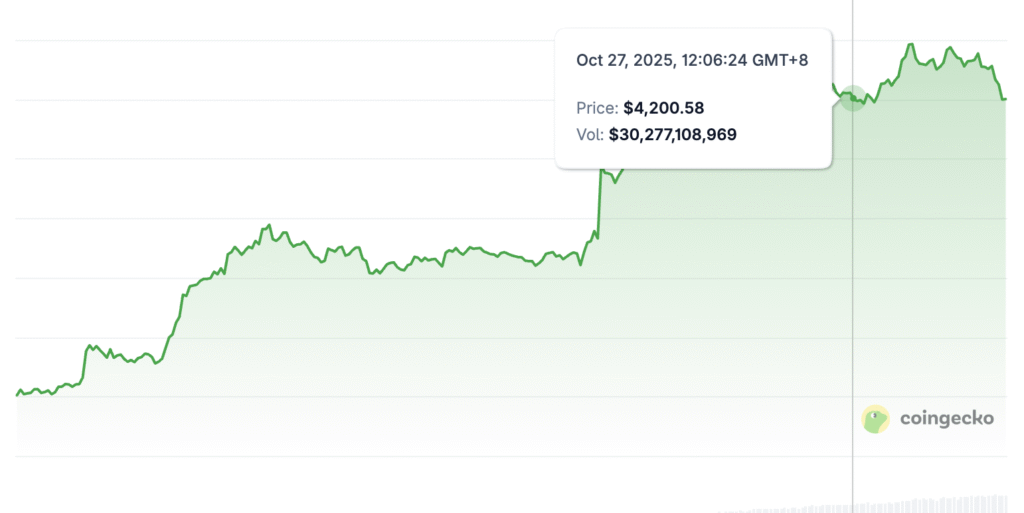Click the circular hover marker on the price line
1024x513 pixels.
pyautogui.click(x=852, y=98)
